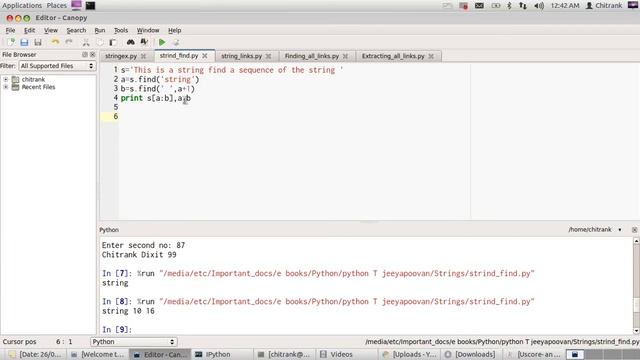Image resolution: width=640 pixels, height=360 pixels.
Task: Close the File Browser panel
Action: [93, 54]
